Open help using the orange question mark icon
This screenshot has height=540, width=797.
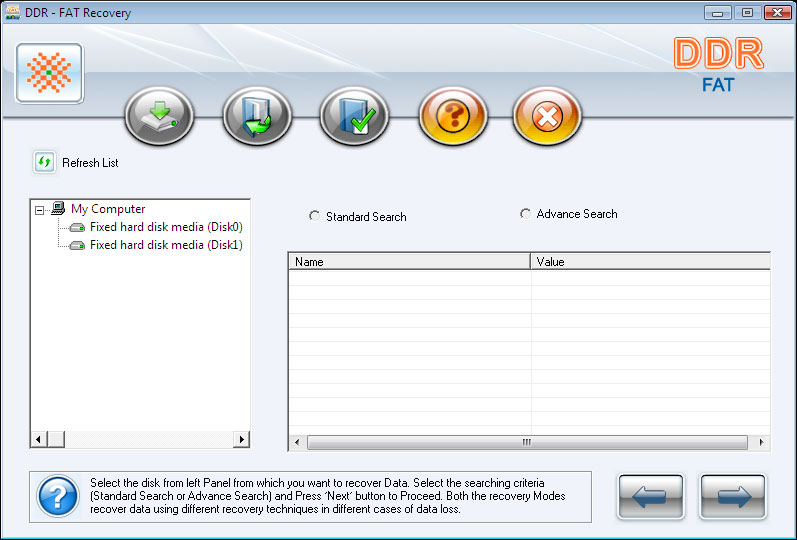453,116
